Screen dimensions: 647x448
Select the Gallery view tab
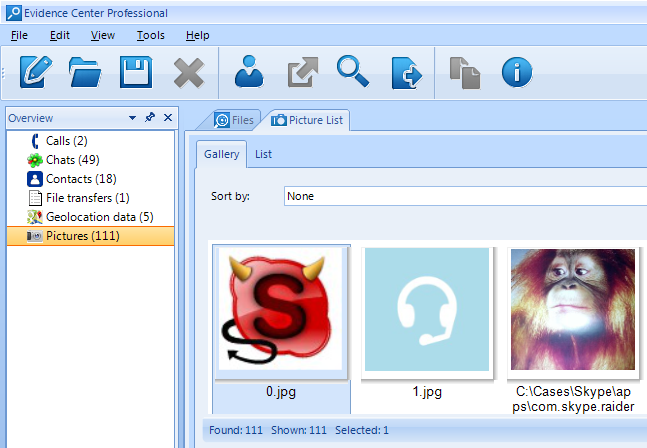pos(222,154)
